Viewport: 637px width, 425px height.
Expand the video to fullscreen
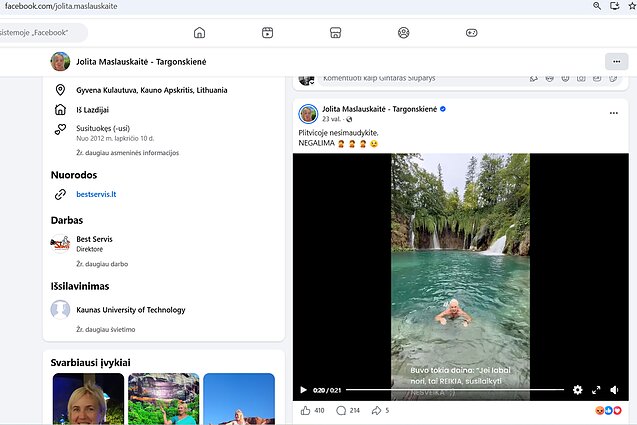click(x=596, y=390)
